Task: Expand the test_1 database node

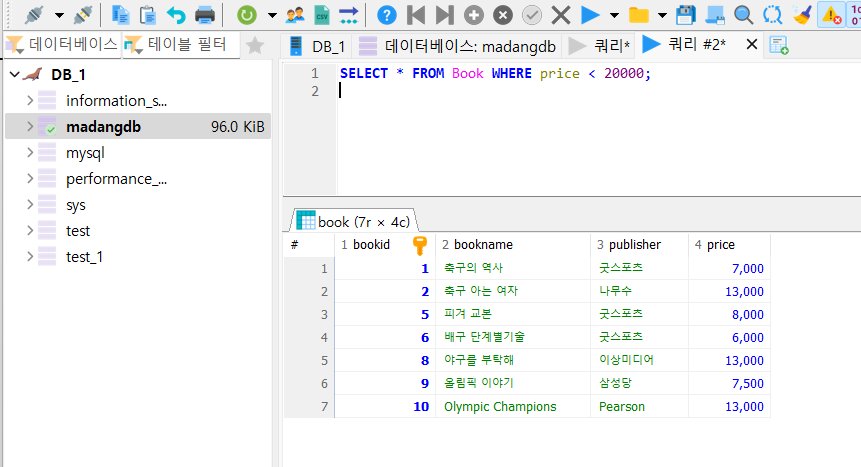Action: click(x=30, y=257)
